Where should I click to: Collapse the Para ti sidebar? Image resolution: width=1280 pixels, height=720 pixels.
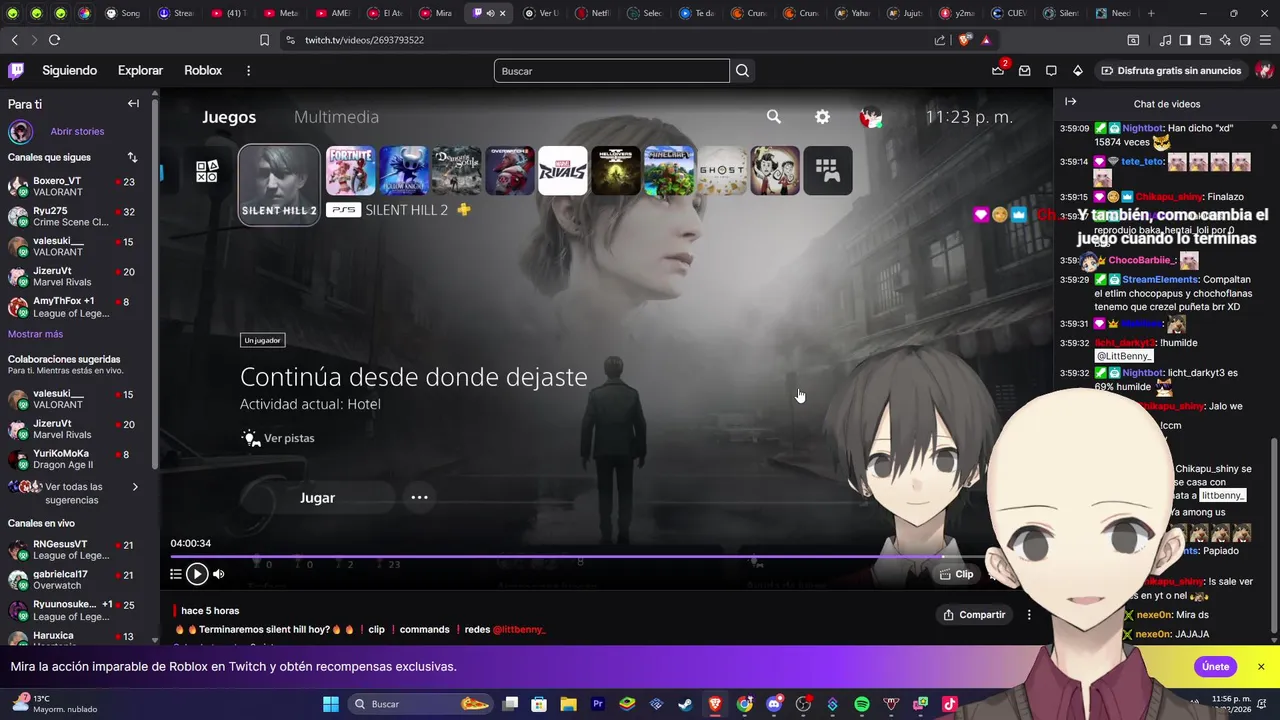[x=133, y=104]
